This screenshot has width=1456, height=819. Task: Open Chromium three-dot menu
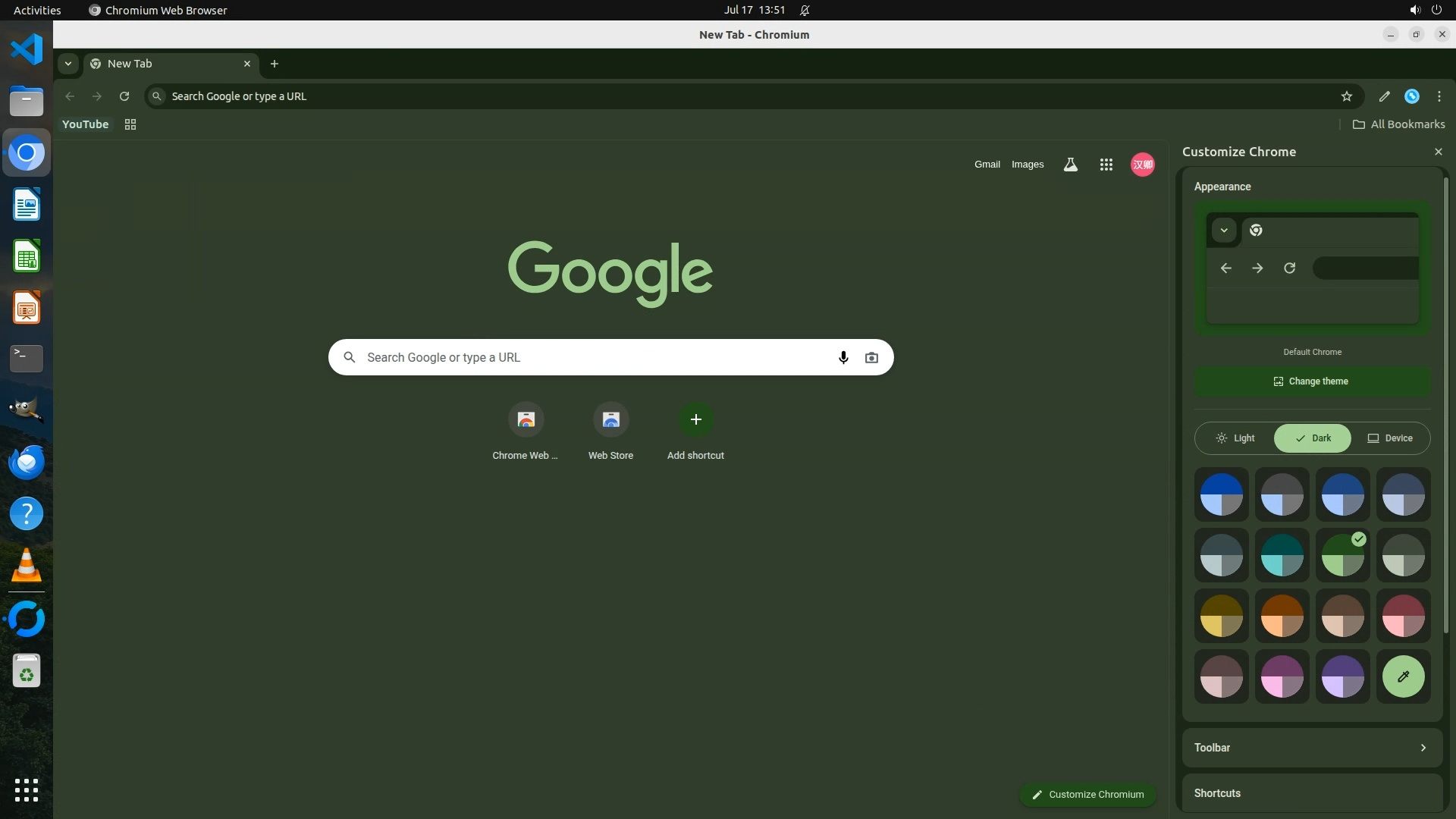[1439, 96]
